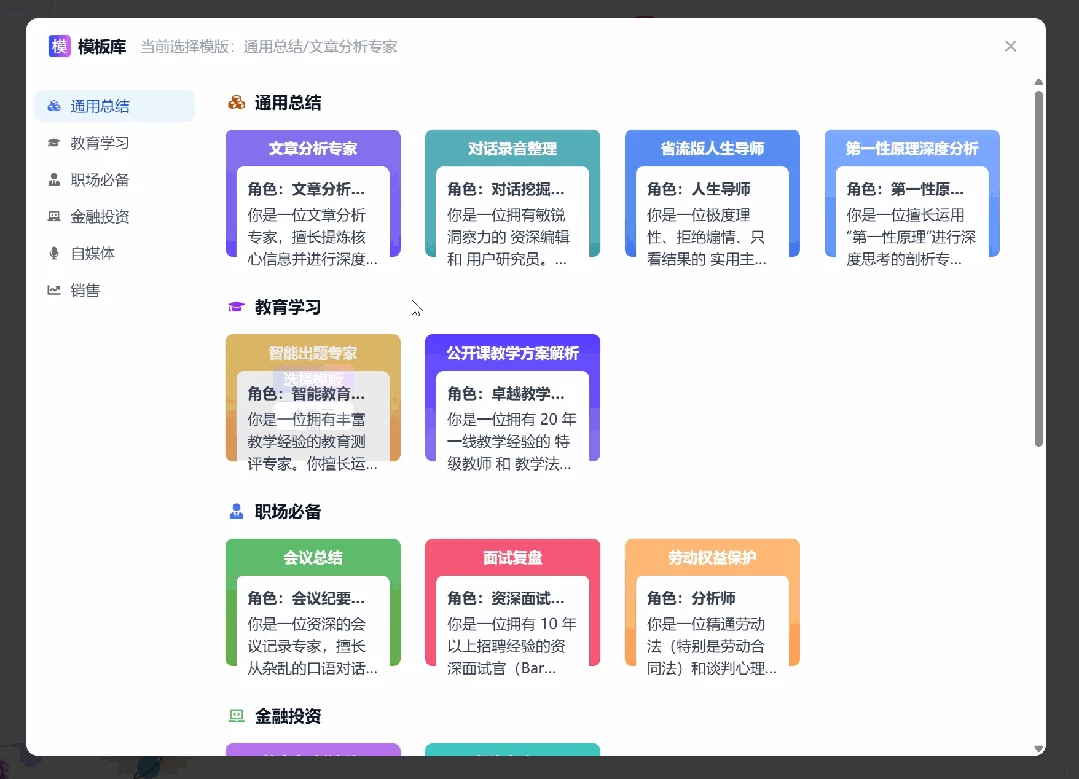Select 教育学习 in the sidebar
1079x779 pixels.
tap(114, 143)
